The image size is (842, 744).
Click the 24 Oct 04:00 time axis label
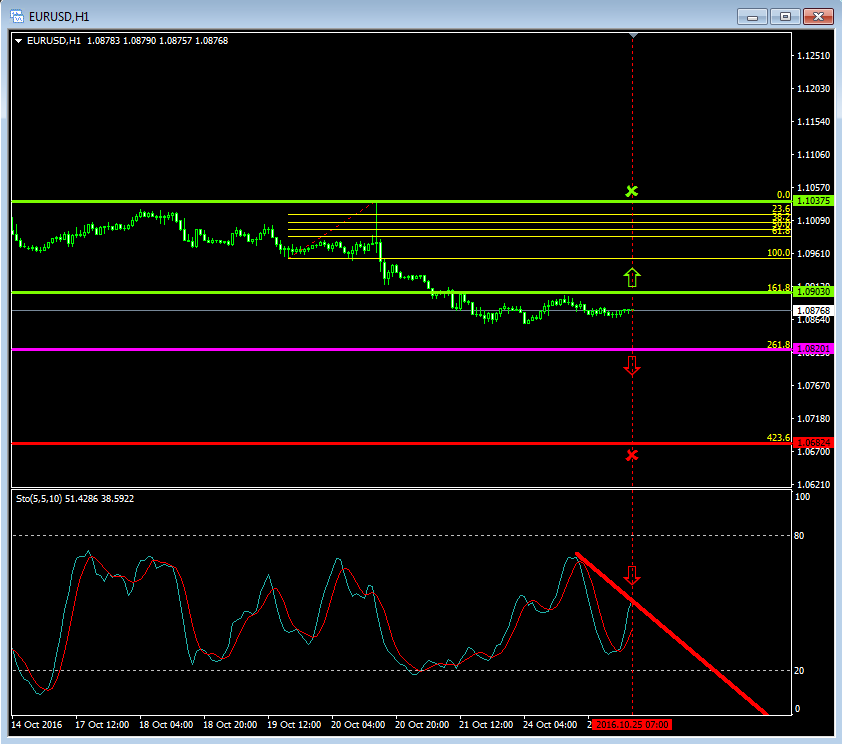[552, 724]
